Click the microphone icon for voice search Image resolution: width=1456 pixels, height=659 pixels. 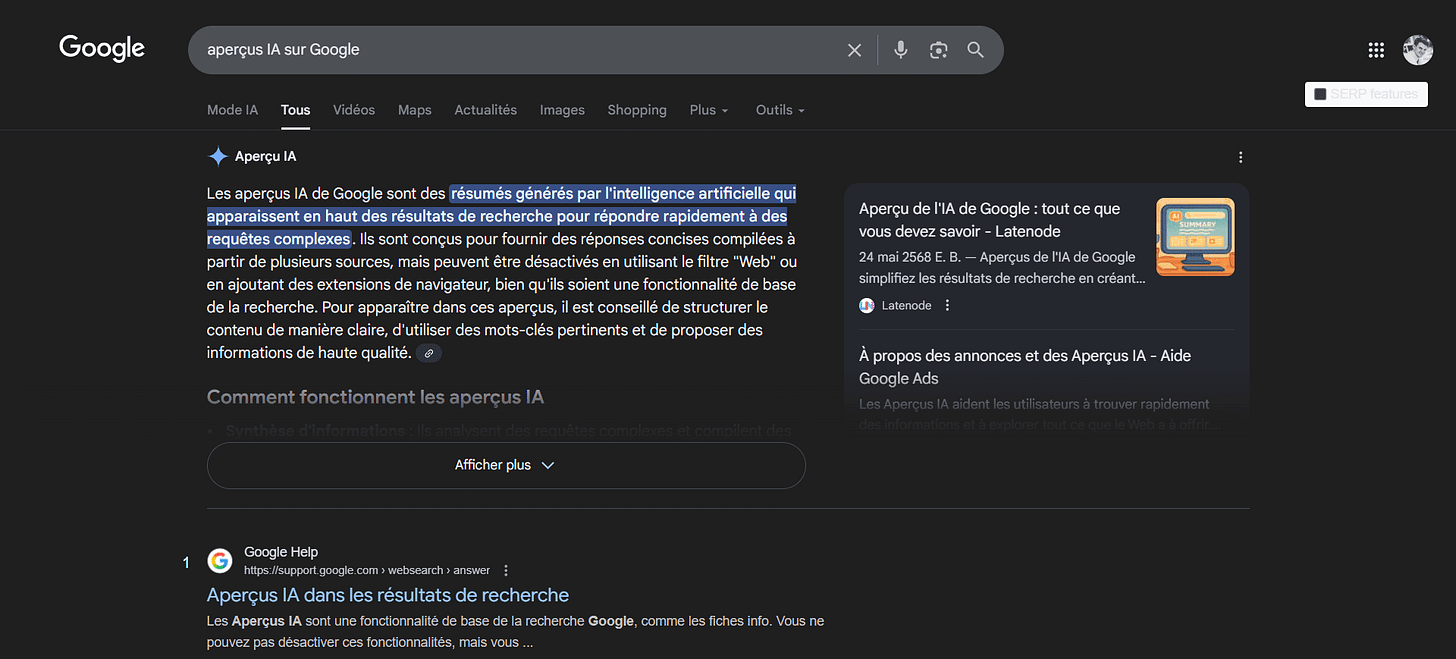click(x=900, y=49)
